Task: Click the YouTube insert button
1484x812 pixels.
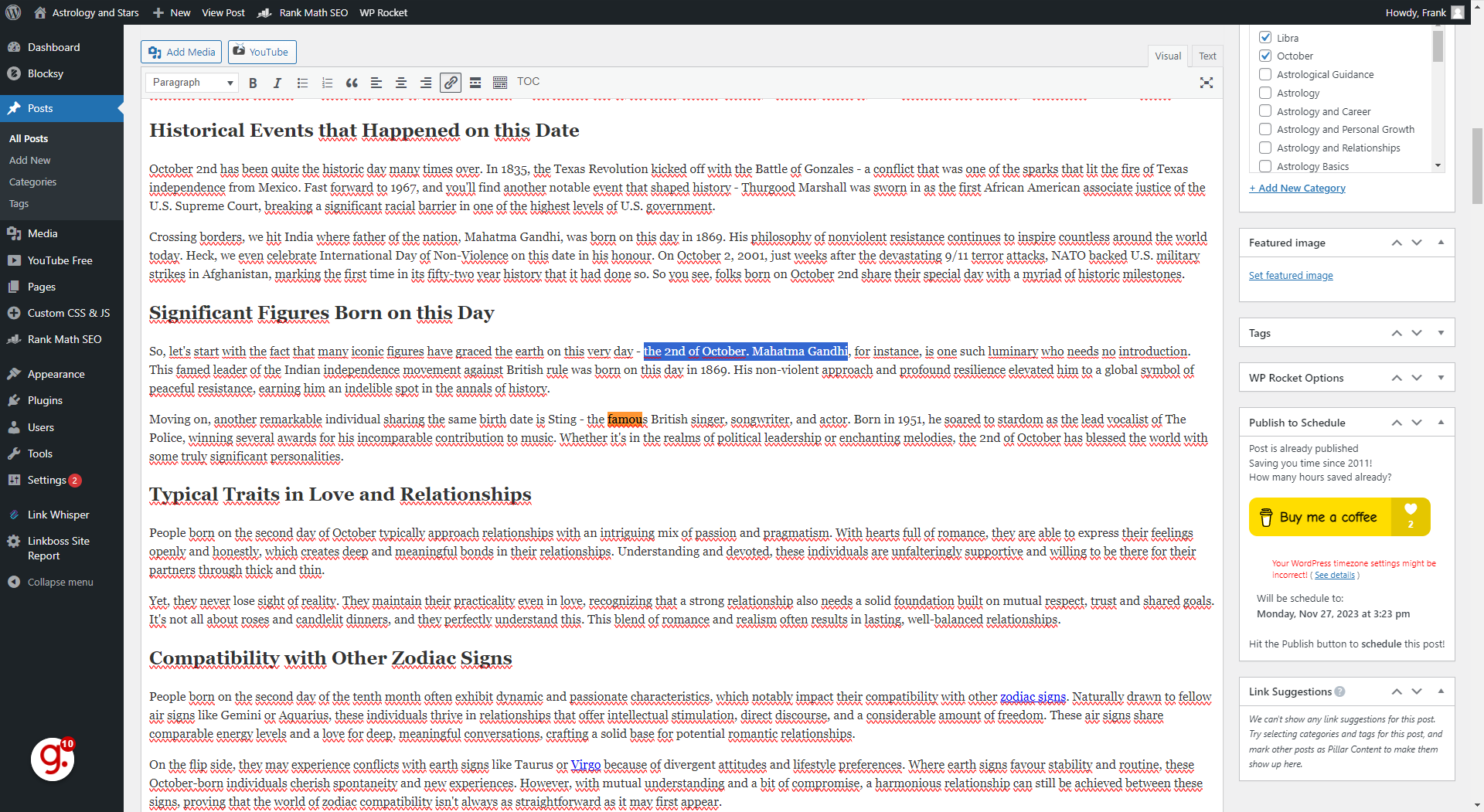Action: pos(262,52)
